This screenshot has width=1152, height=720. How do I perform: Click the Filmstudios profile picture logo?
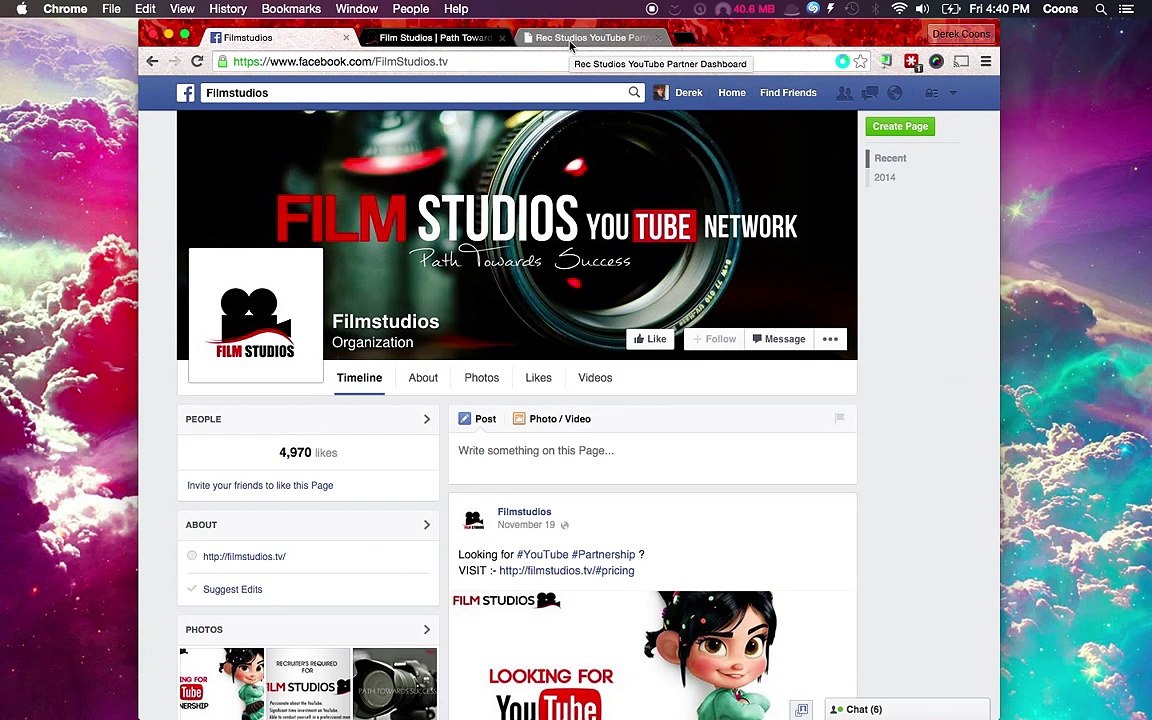click(256, 315)
